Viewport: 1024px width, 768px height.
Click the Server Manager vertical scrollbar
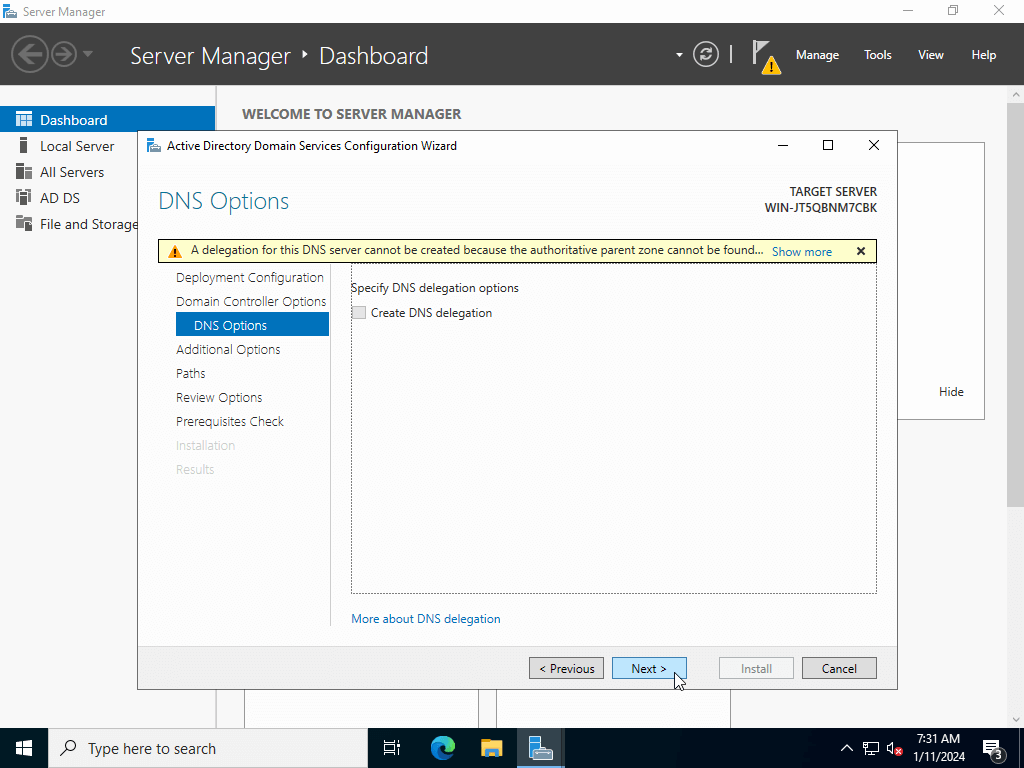point(1016,304)
